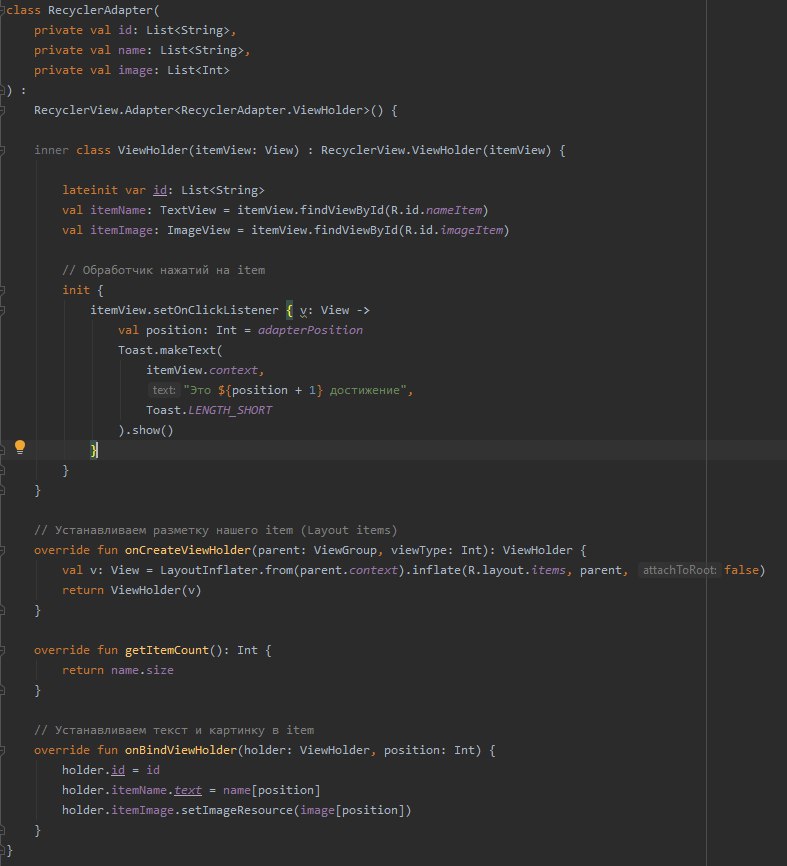787x866 pixels.
Task: Click 'RecyclerView.ViewHolder(itemView)' text
Action: [x=436, y=150]
